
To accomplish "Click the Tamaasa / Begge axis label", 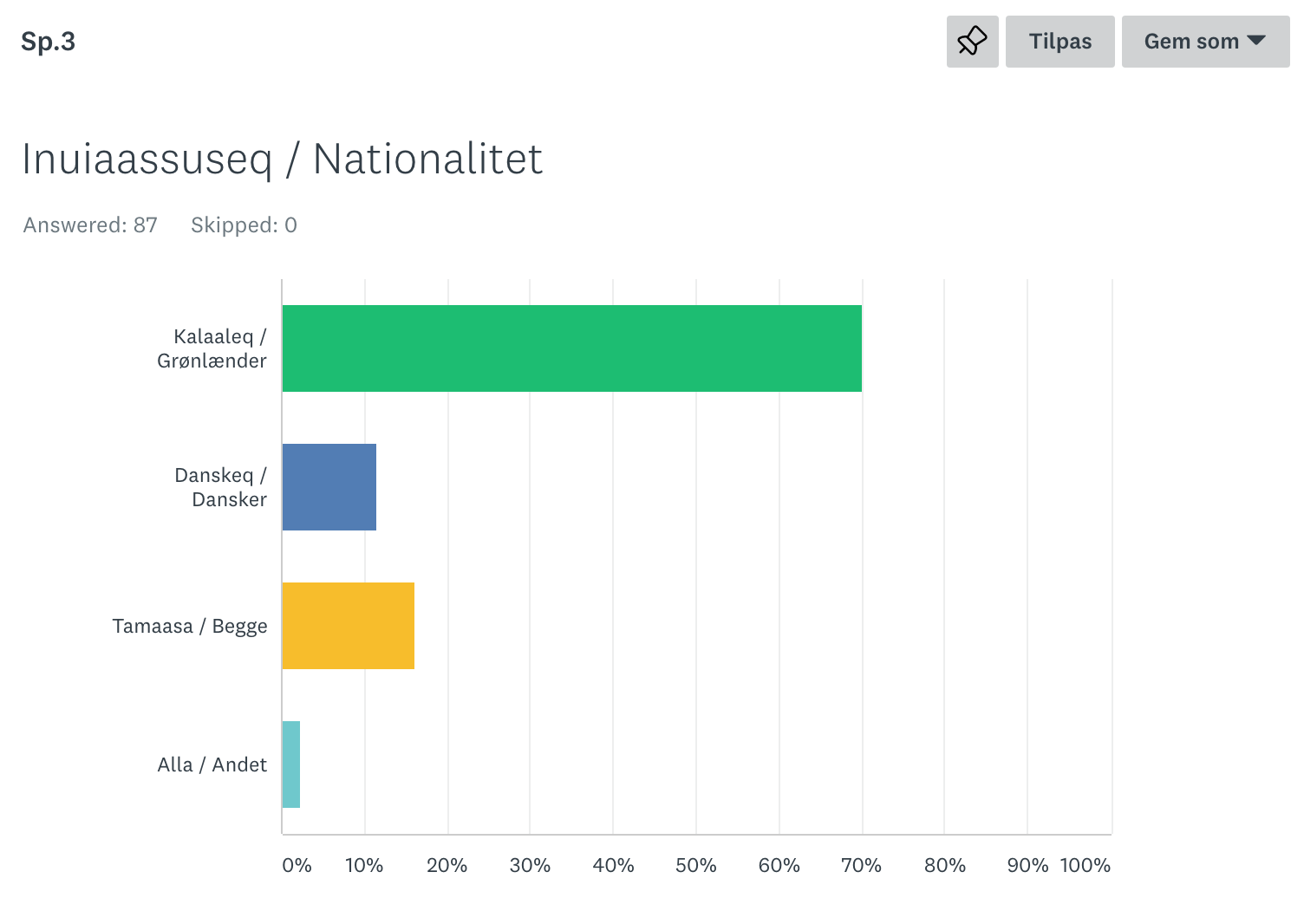I will [190, 626].
